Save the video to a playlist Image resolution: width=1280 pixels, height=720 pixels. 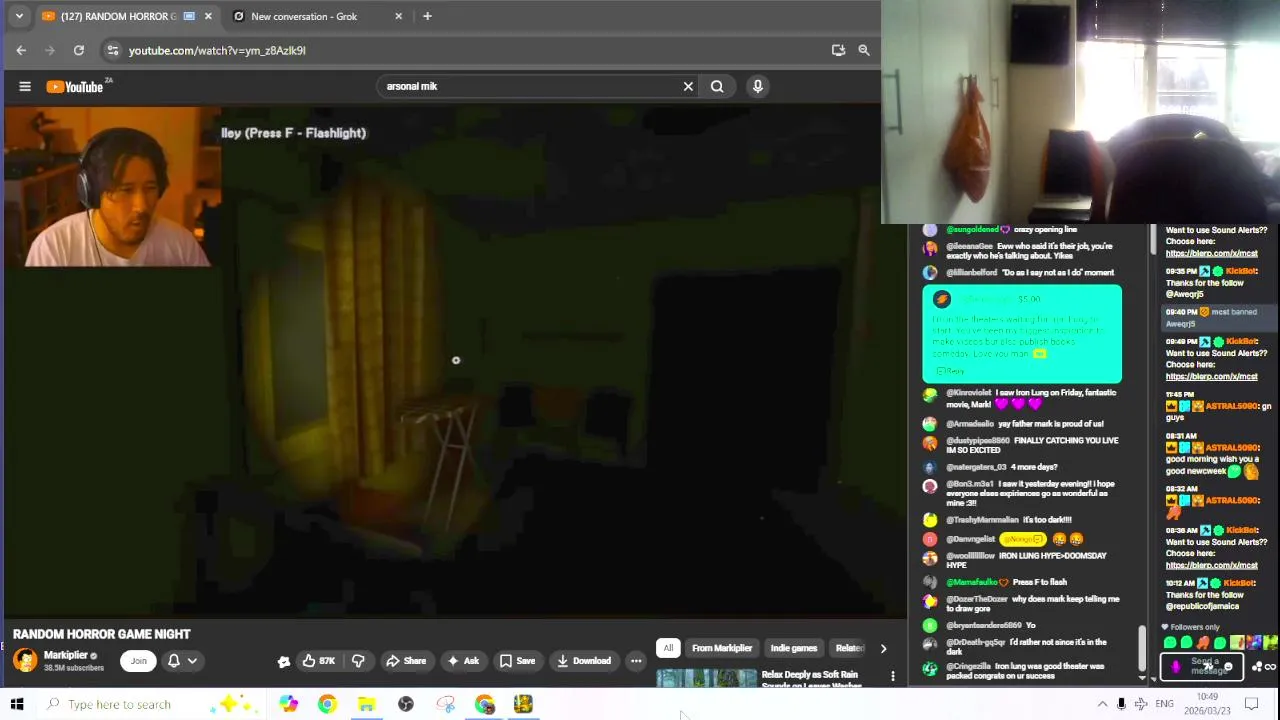[517, 660]
